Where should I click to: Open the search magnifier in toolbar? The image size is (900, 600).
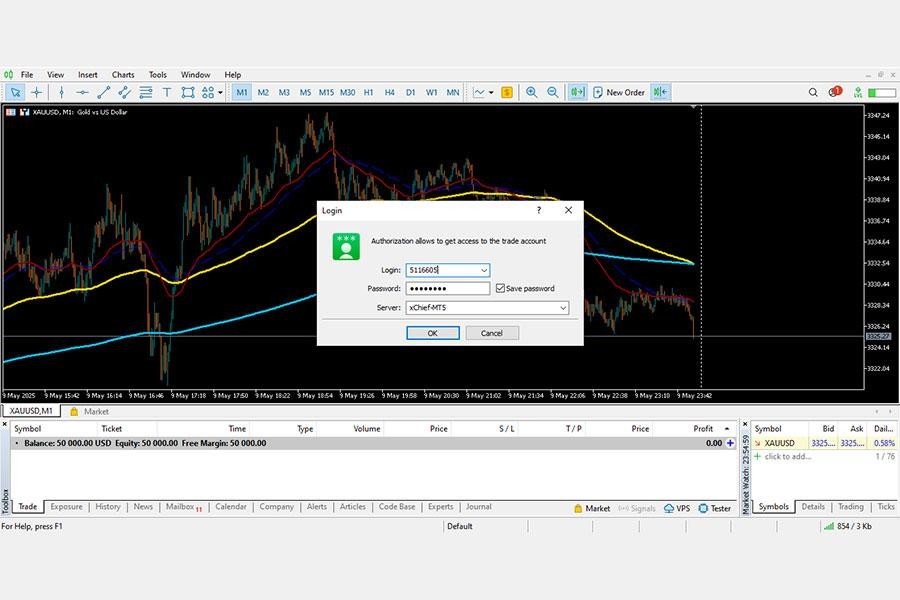[813, 92]
